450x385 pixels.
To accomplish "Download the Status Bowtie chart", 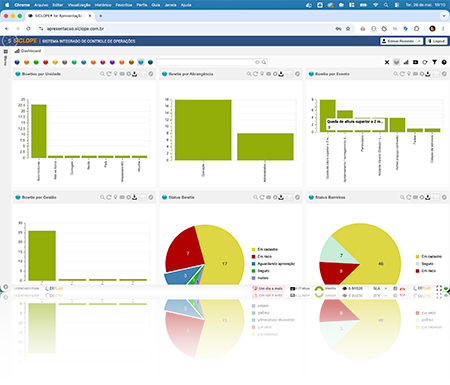I will coord(281,197).
